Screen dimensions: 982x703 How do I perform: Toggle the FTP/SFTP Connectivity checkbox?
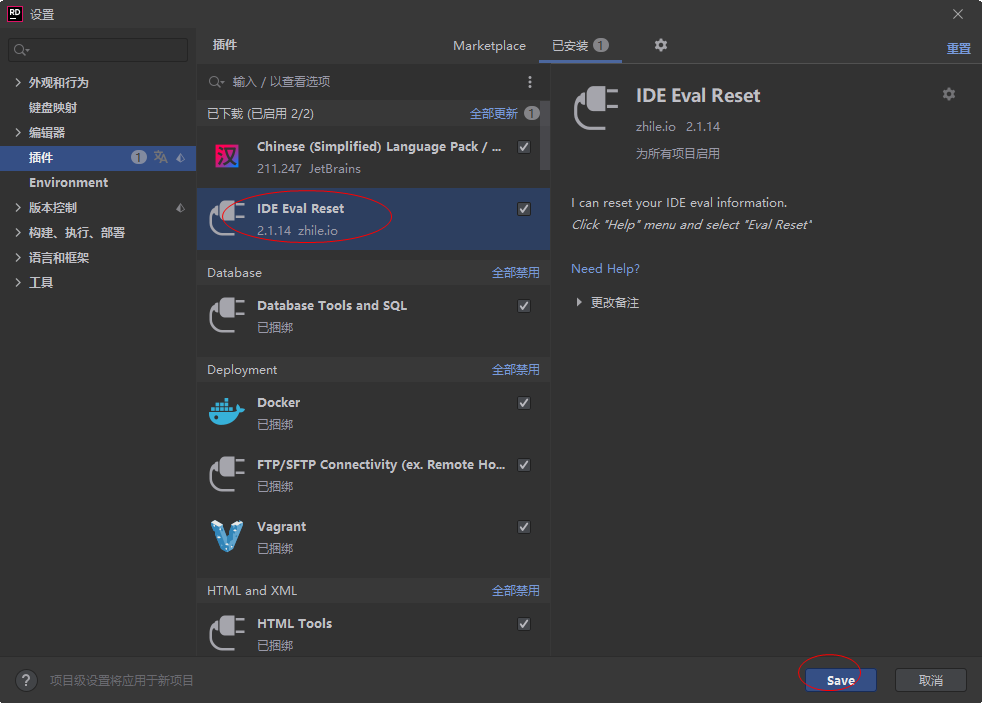(x=524, y=465)
